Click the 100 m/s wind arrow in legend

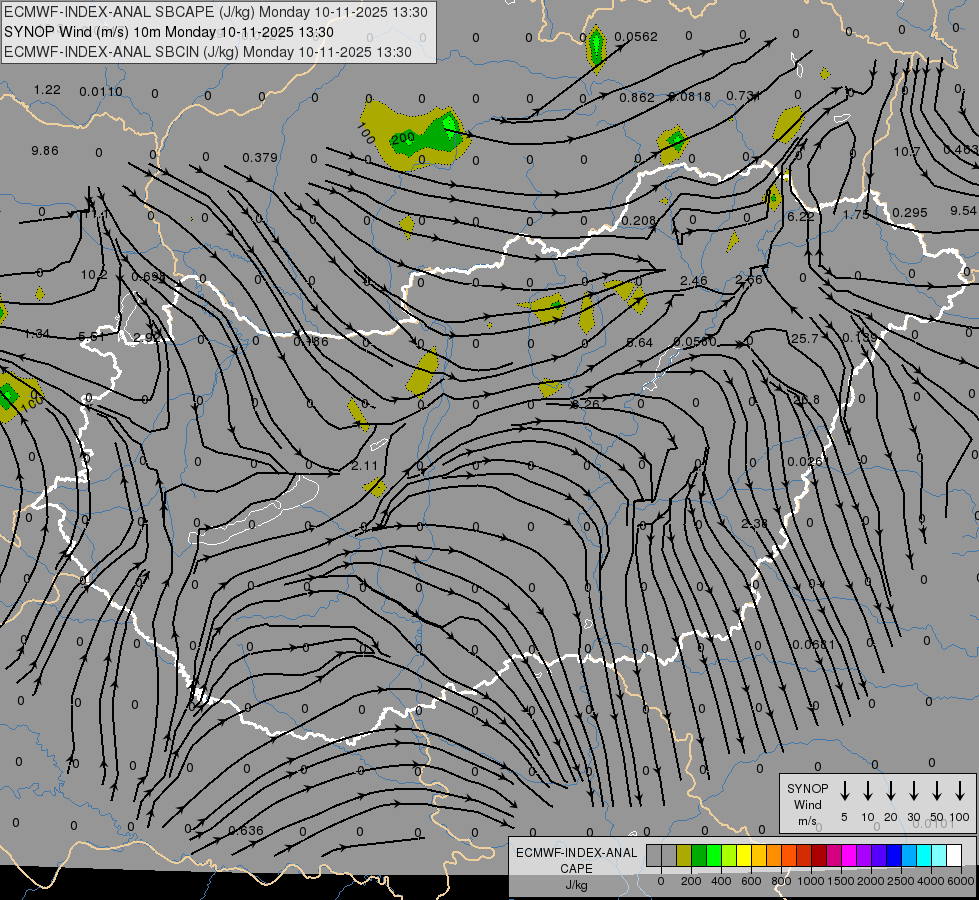(960, 791)
